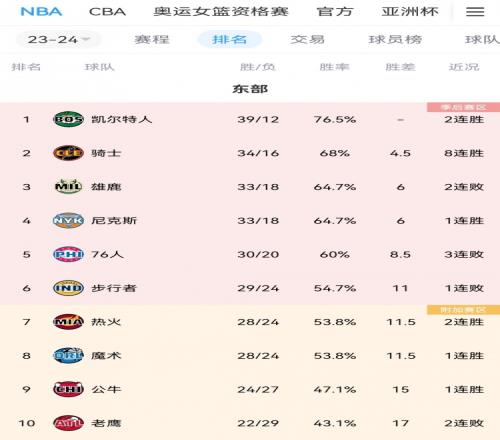Open the hamburger menu icon
500x440 pixels.
[x=475, y=12]
